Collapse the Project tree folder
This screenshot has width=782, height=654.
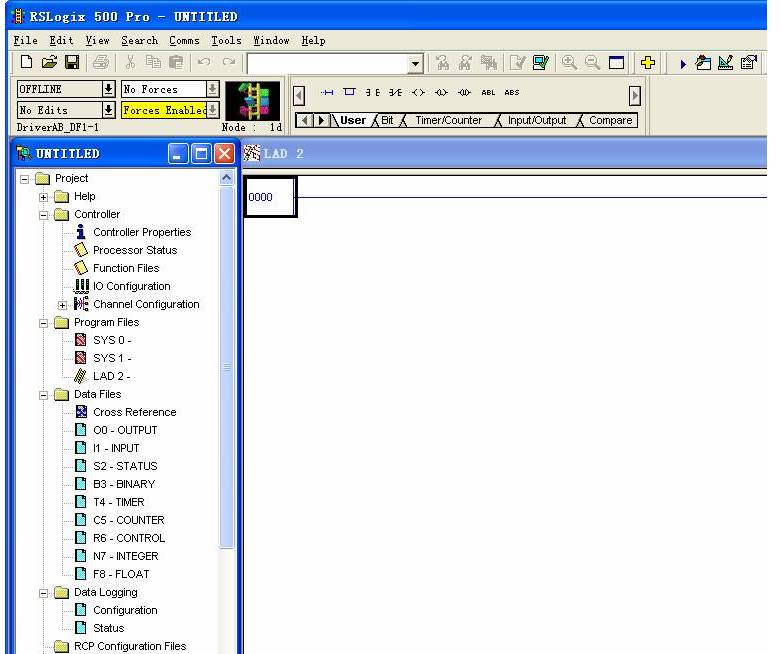point(24,179)
